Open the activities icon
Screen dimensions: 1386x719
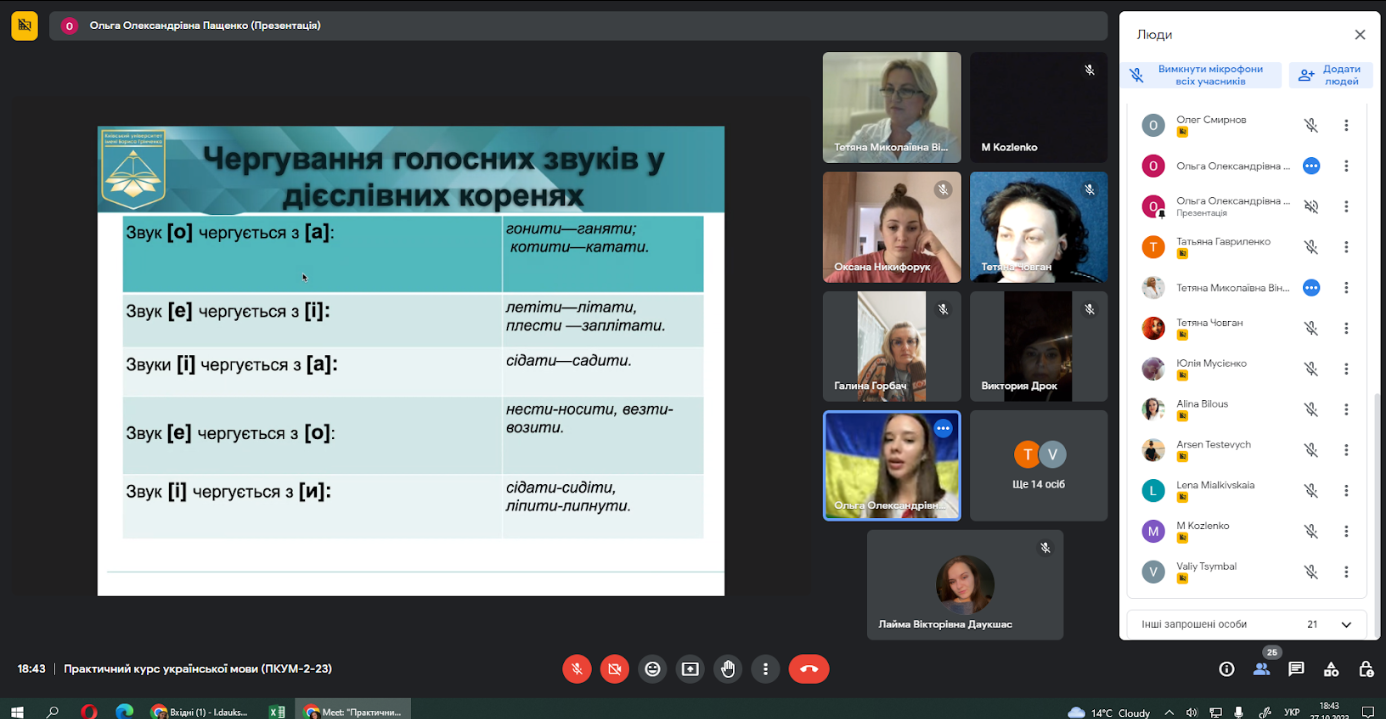pyautogui.click(x=1331, y=669)
